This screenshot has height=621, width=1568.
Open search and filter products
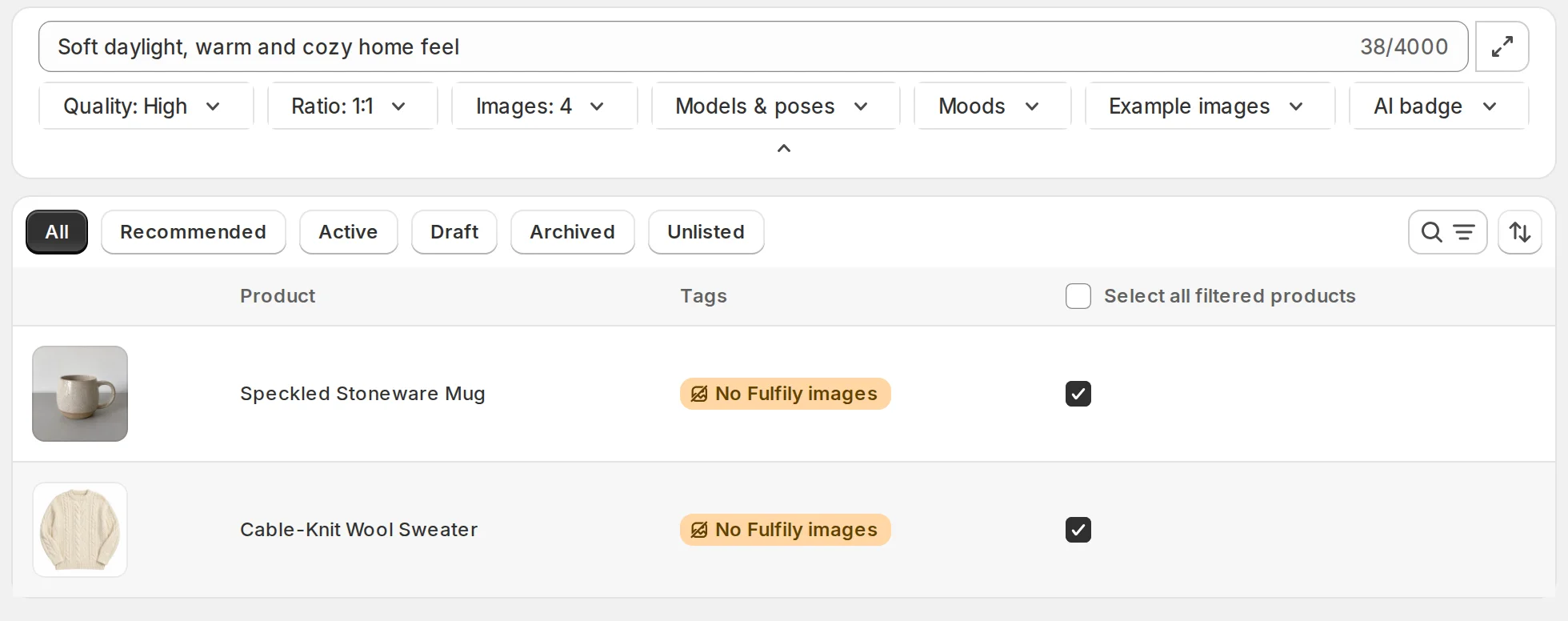1447,232
